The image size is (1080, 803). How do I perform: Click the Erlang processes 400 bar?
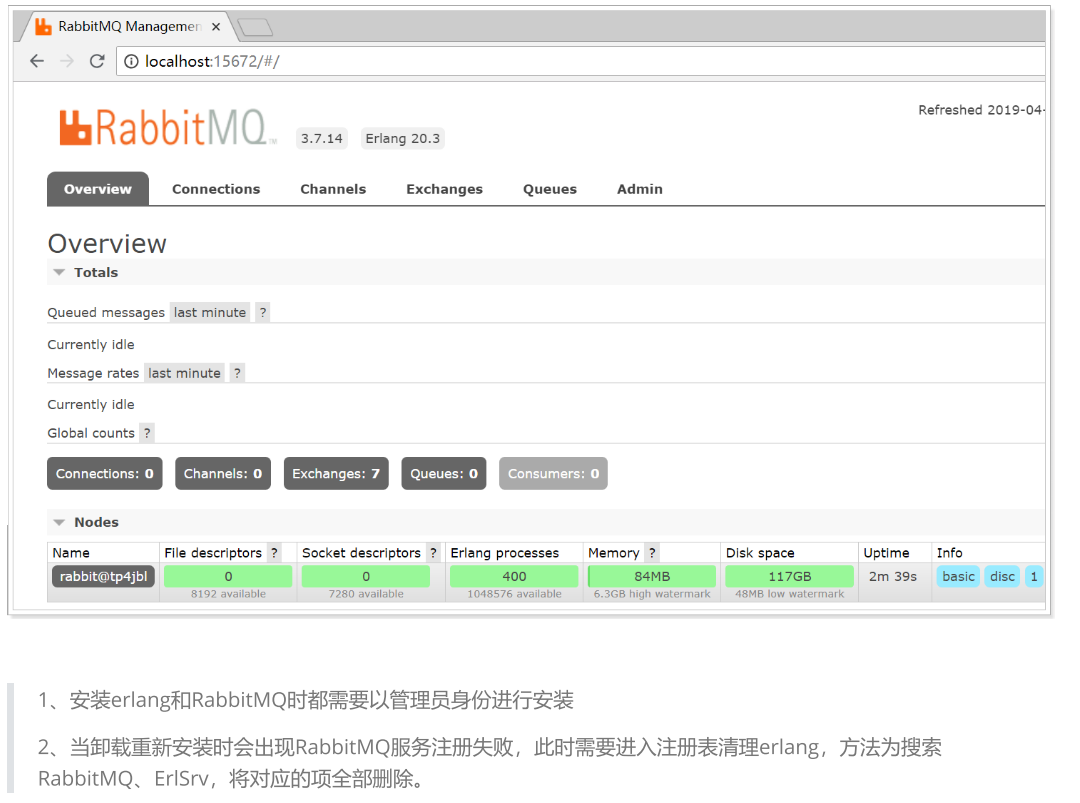[x=514, y=576]
